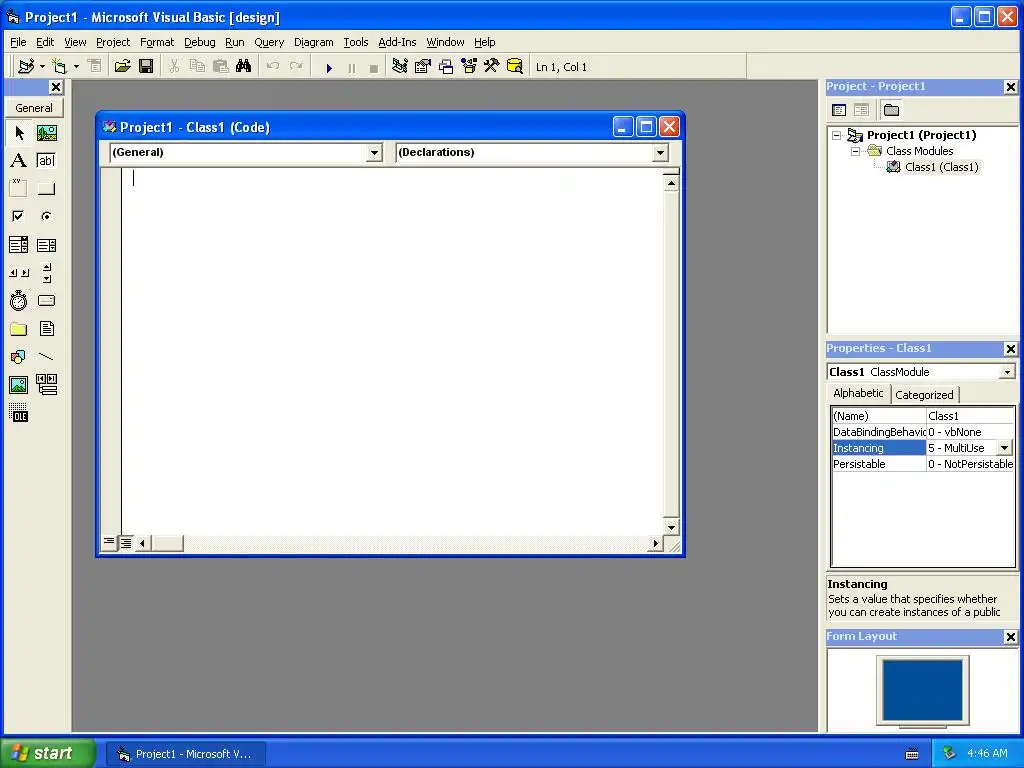This screenshot has height=768, width=1024.
Task: Open the (Declarations) procedure dropdown
Action: 660,153
